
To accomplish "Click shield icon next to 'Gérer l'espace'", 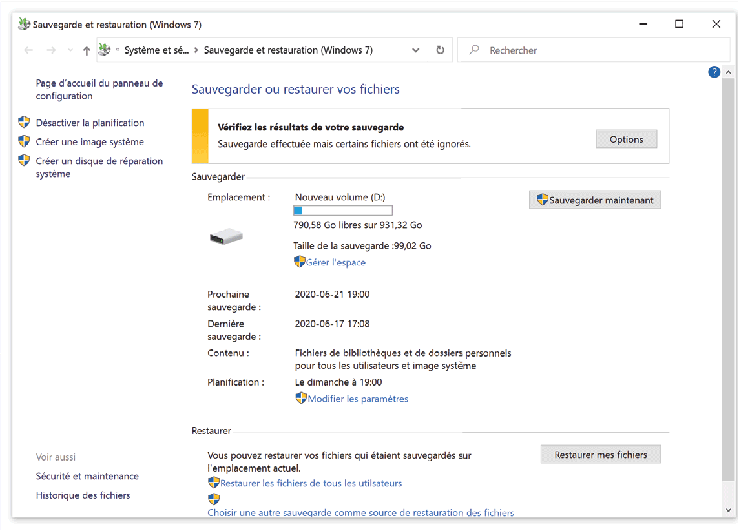I will [x=300, y=262].
